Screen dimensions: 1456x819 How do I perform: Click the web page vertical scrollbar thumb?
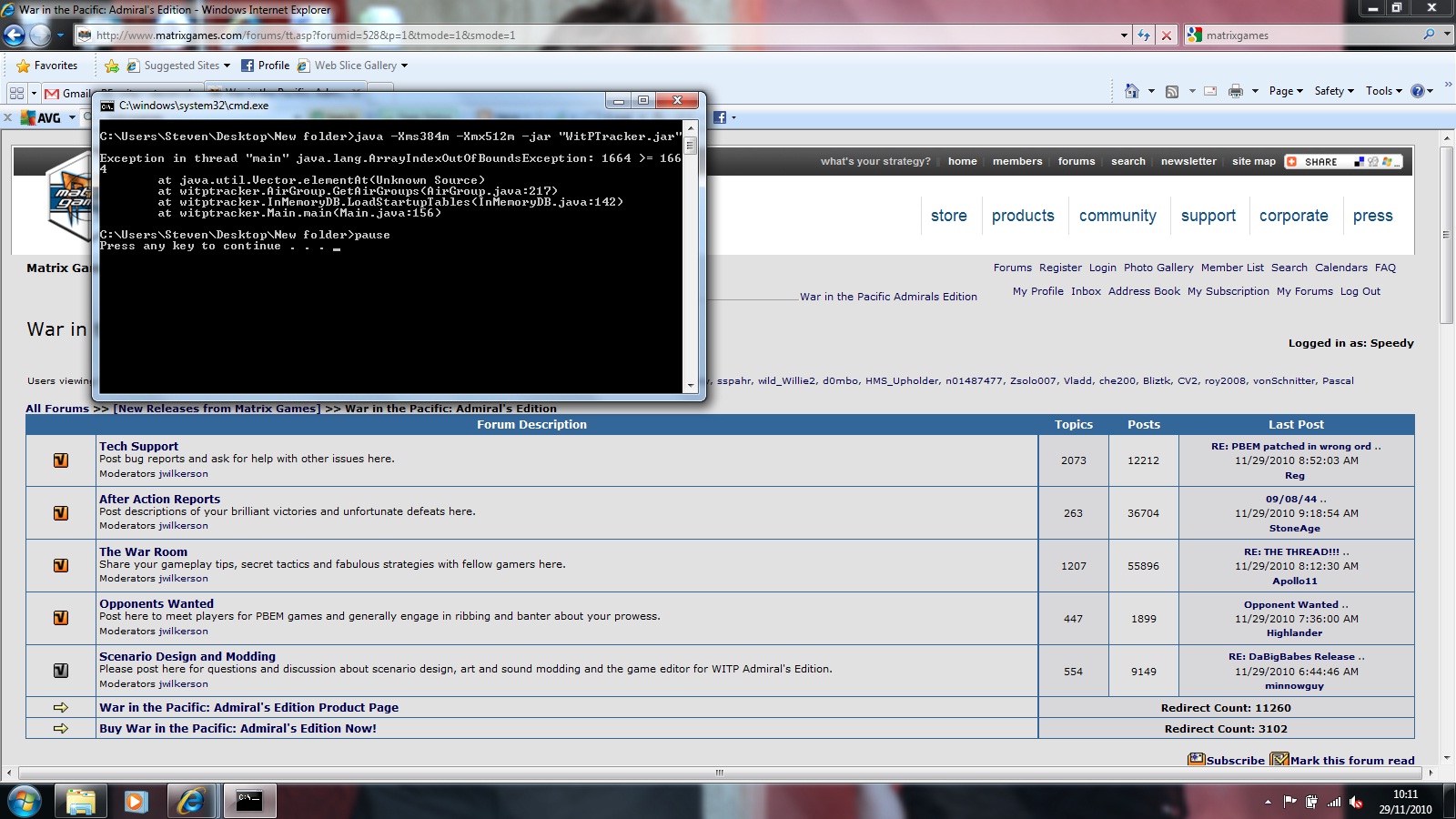click(x=1447, y=234)
